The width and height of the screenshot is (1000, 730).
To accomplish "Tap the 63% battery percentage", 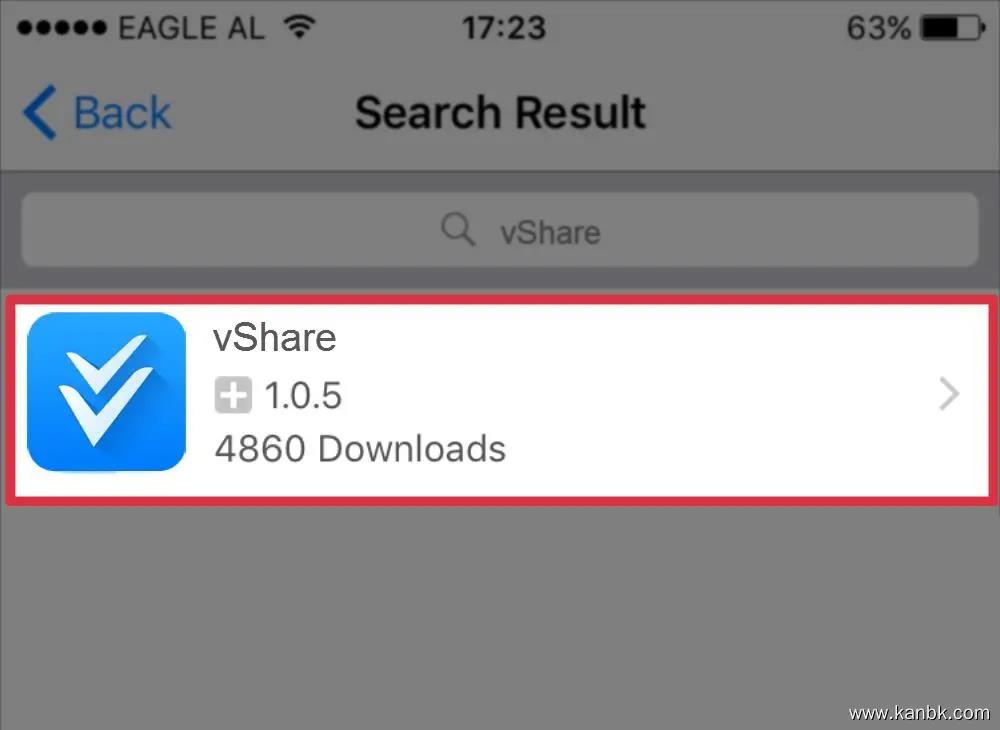I will 878,28.
